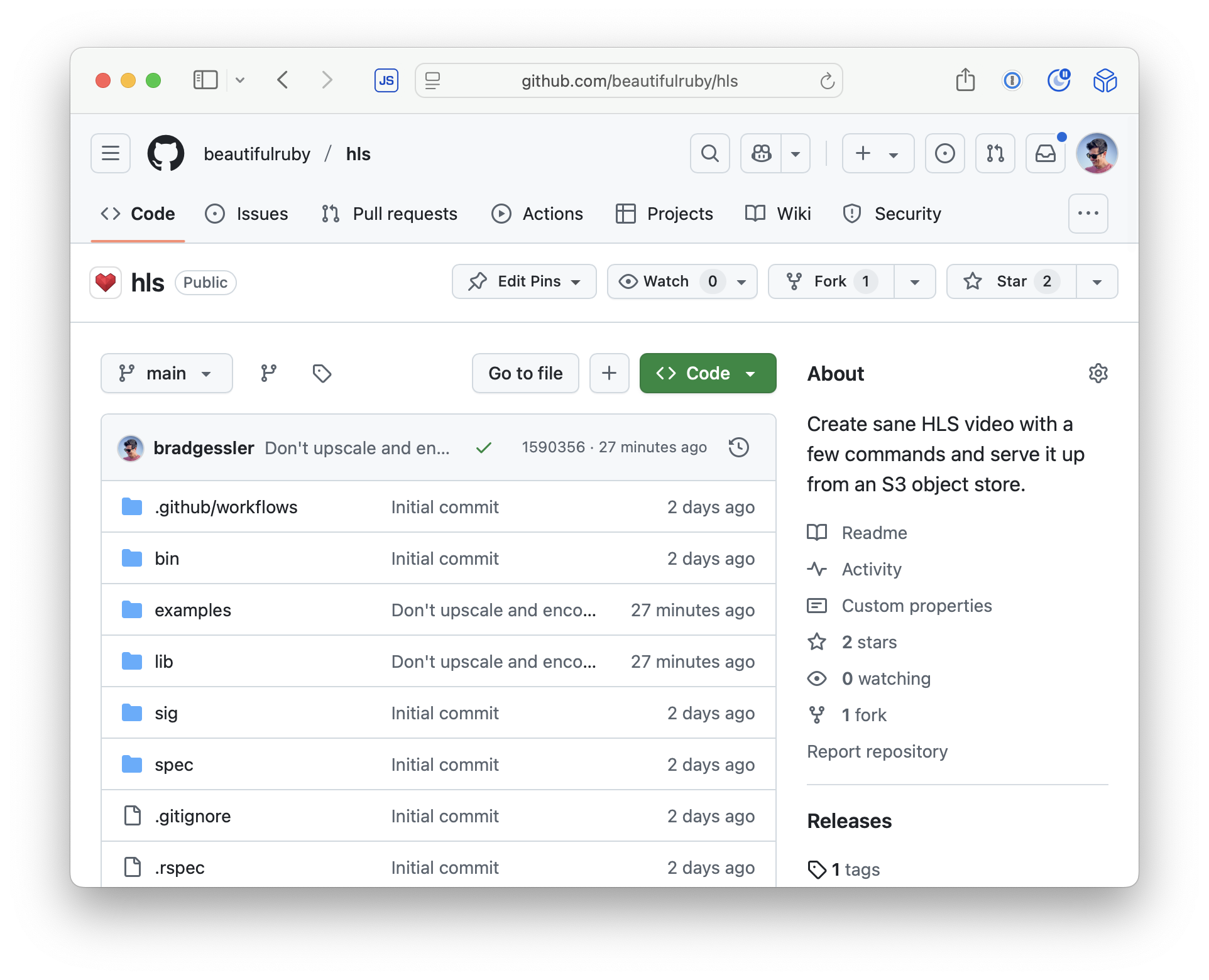The width and height of the screenshot is (1209, 980).
Task: Open GitHub hamburger navigation menu
Action: [111, 153]
